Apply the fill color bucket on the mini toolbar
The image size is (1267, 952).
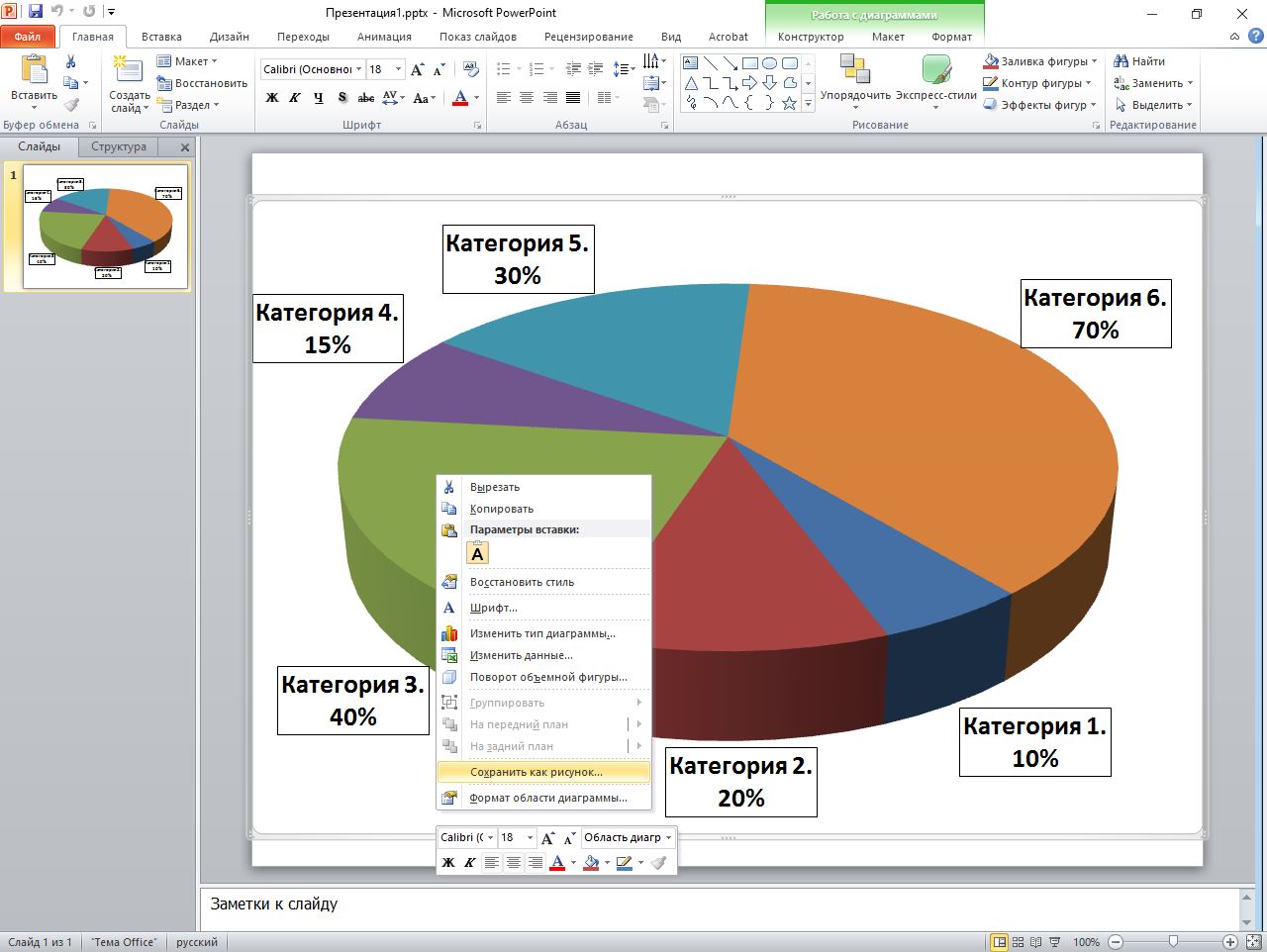(591, 863)
